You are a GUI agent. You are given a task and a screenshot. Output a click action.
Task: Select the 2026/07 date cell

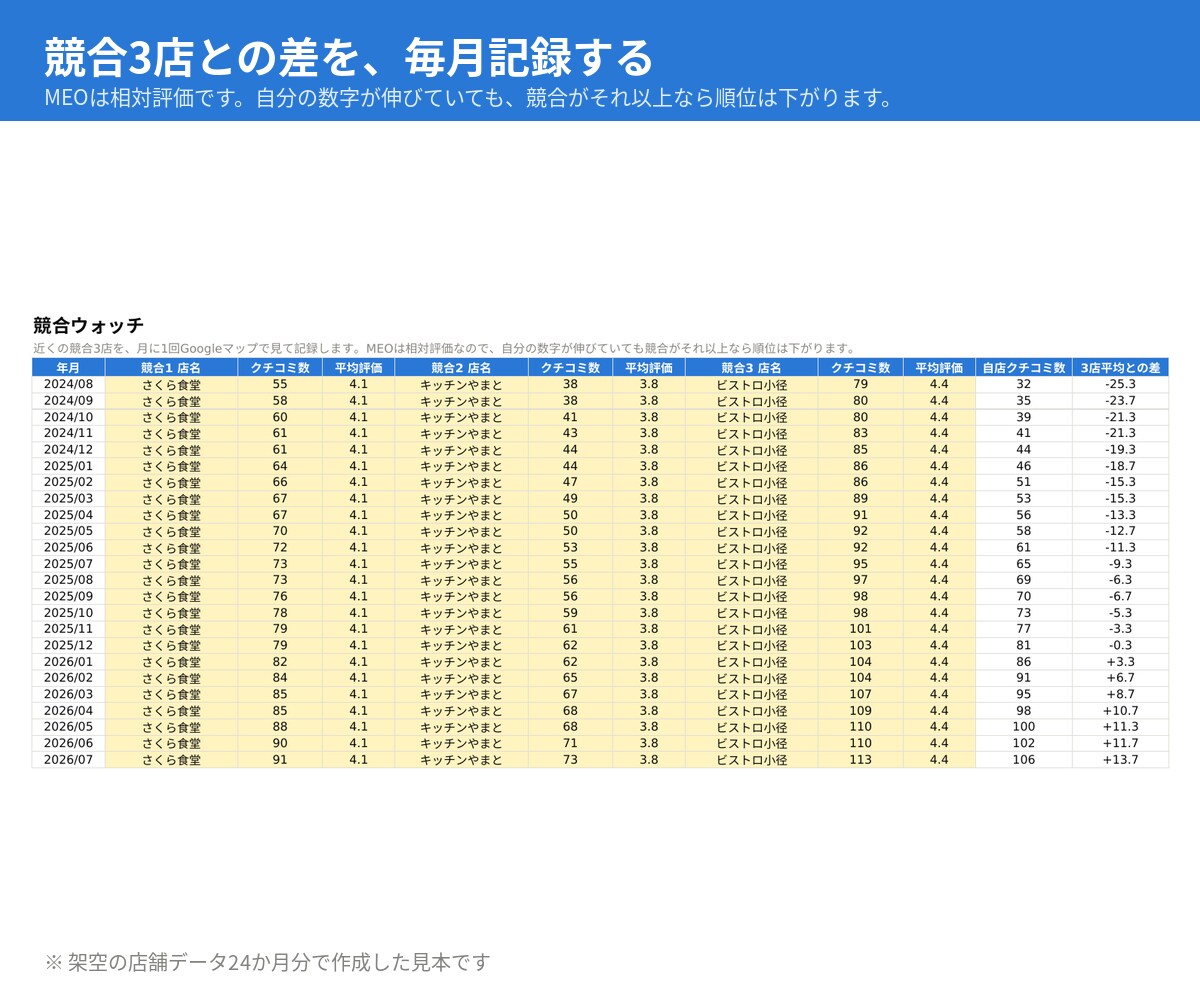(x=68, y=760)
